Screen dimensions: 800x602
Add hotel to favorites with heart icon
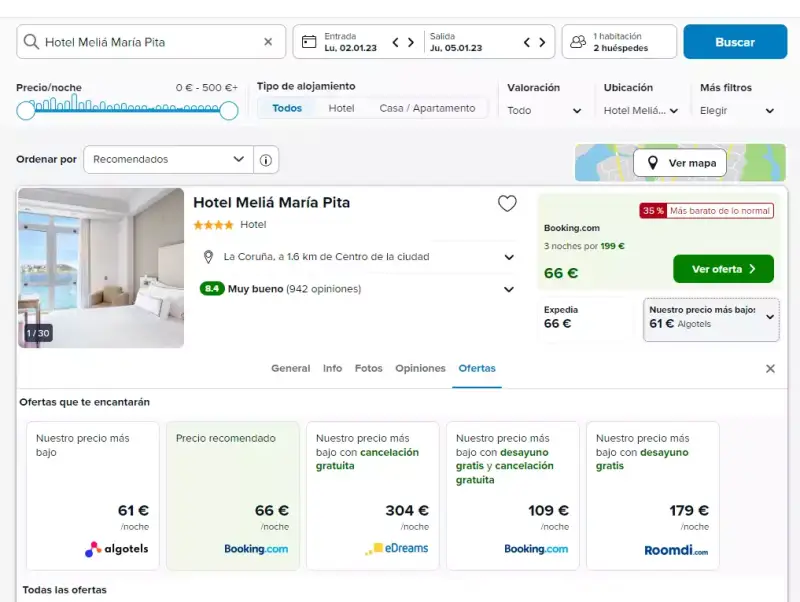[507, 204]
